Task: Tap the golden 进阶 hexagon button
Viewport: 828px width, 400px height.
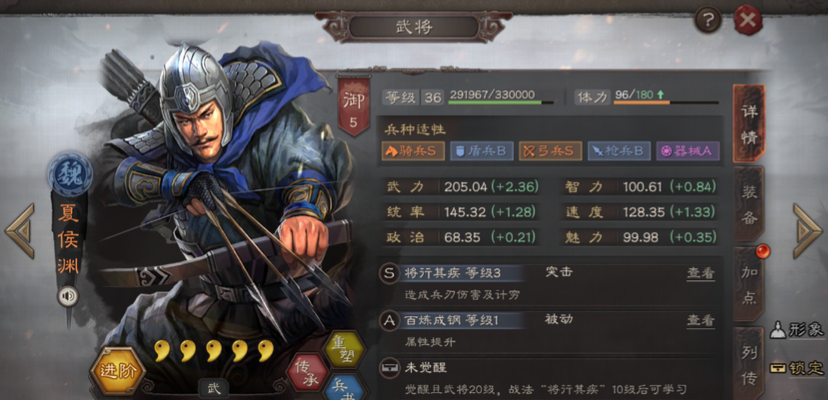Action: click(117, 370)
